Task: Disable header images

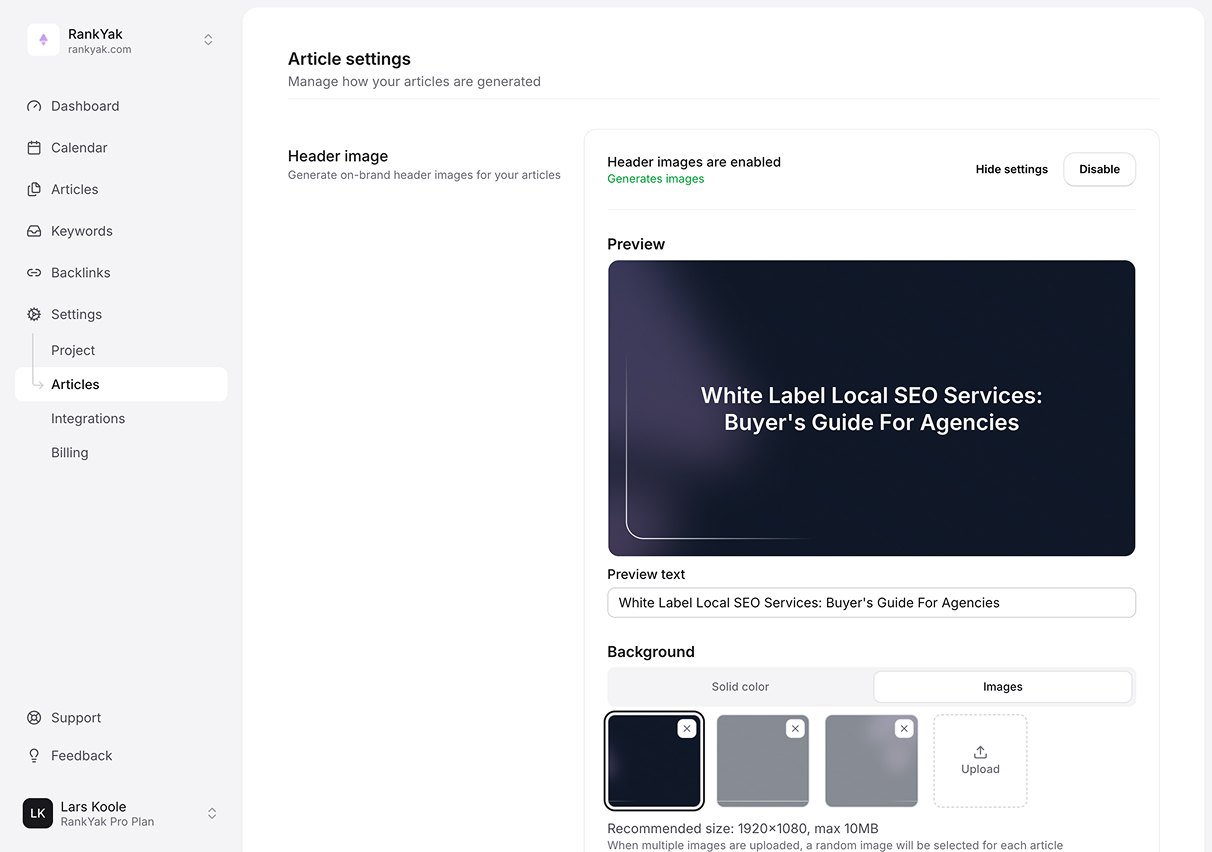Action: 1099,169
